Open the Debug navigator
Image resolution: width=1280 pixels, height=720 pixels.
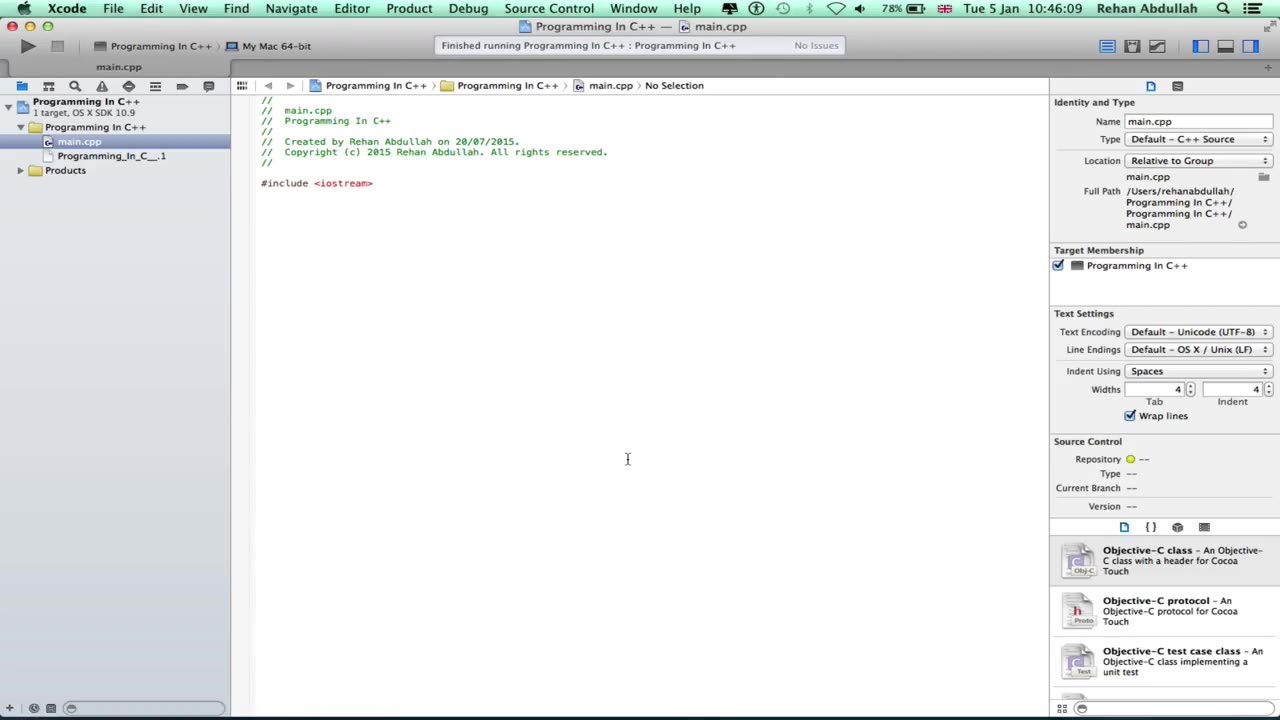155,86
